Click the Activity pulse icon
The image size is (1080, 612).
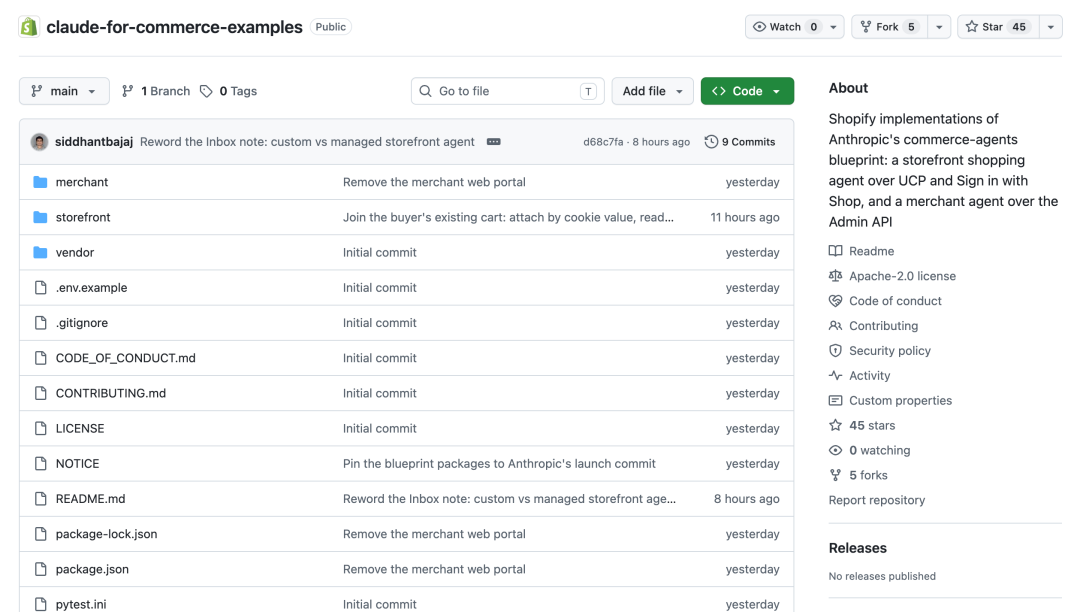(x=835, y=375)
